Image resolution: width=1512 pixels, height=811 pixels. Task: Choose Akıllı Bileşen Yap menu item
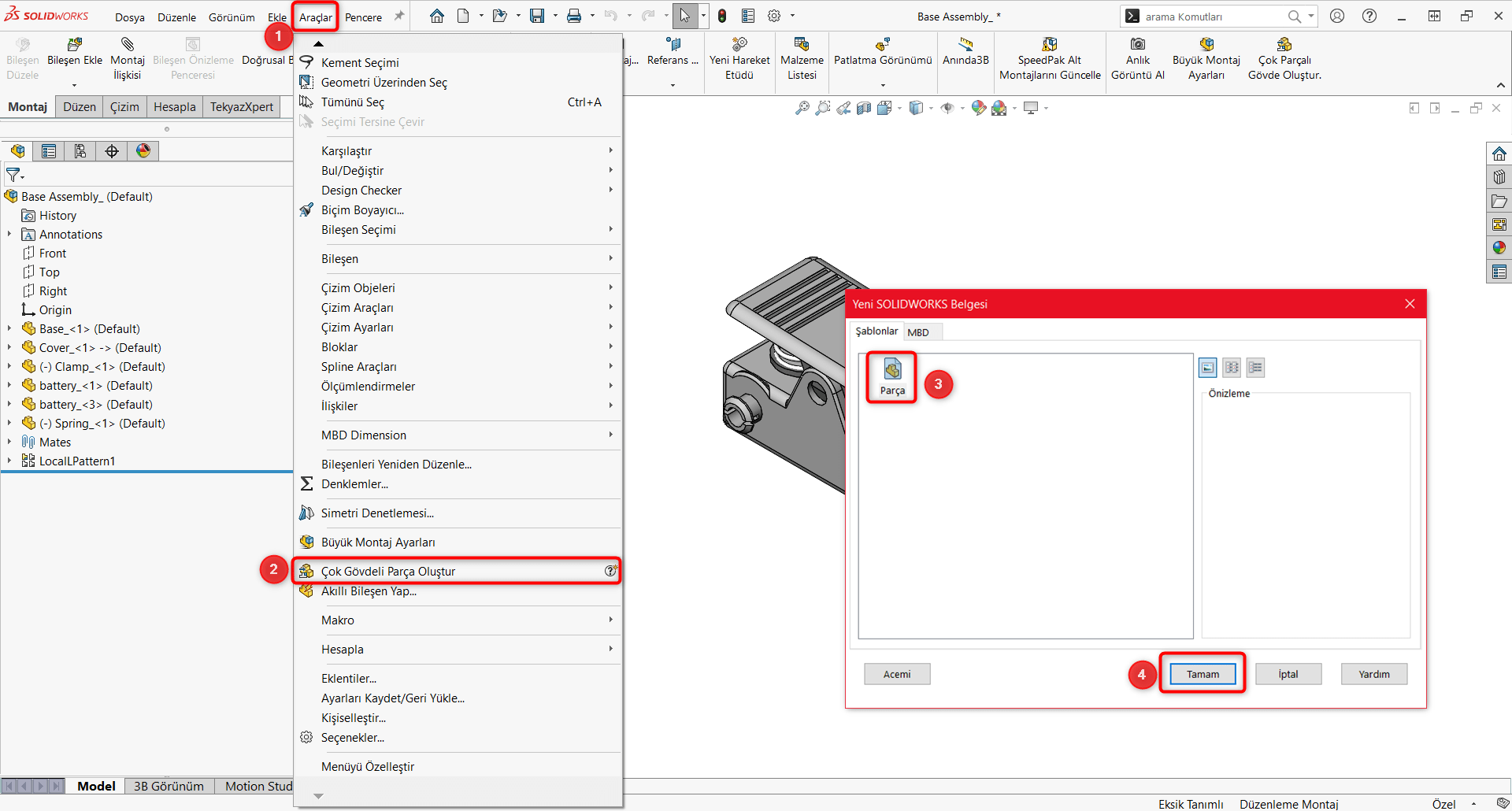458,591
